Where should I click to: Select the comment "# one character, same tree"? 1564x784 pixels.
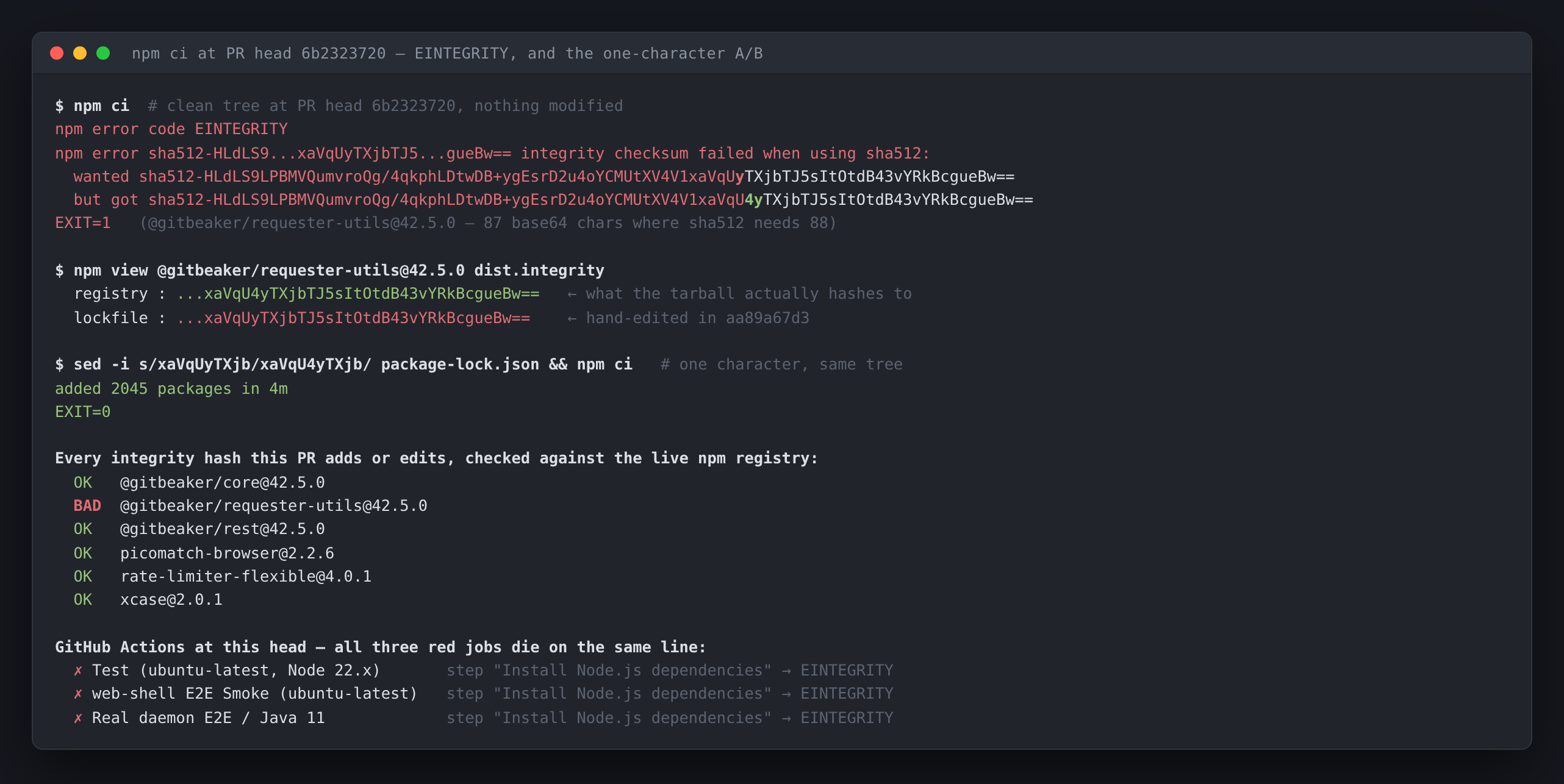(x=781, y=365)
